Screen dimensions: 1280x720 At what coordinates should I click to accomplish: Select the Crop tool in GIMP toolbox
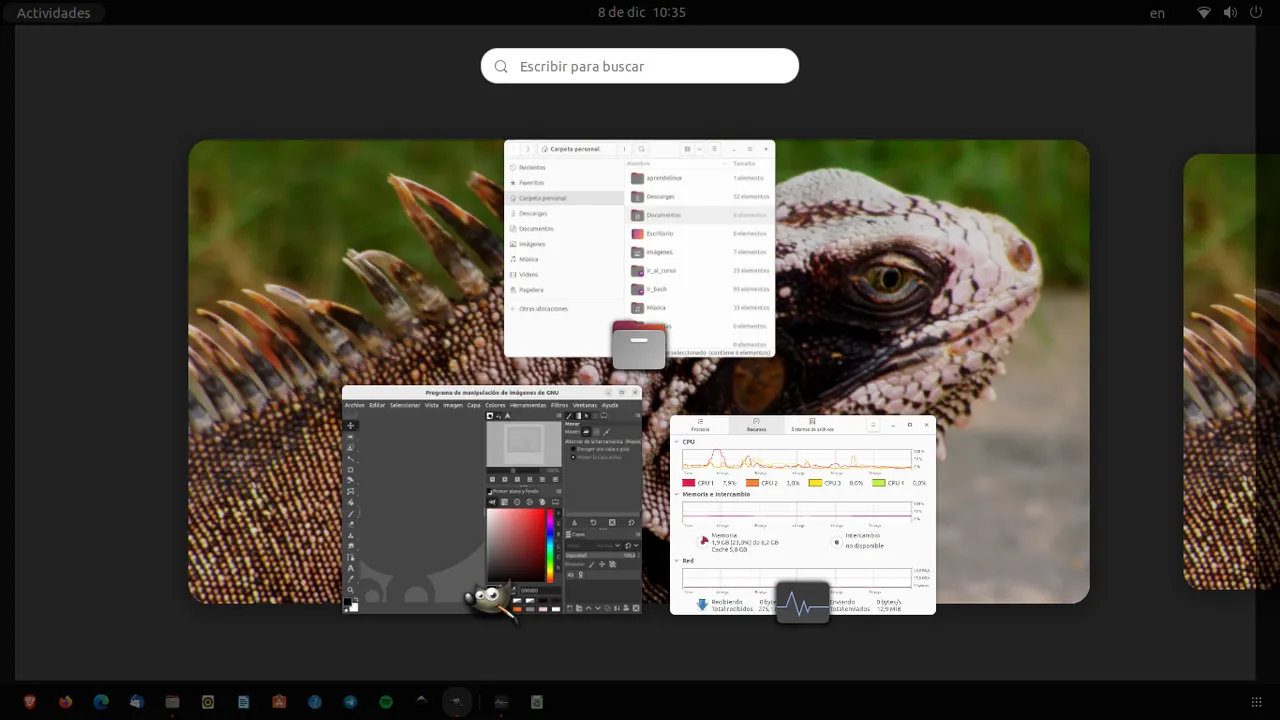pos(351,470)
